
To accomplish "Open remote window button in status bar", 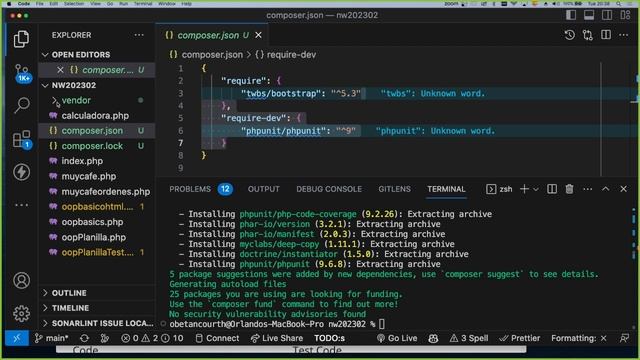I will coord(17,338).
